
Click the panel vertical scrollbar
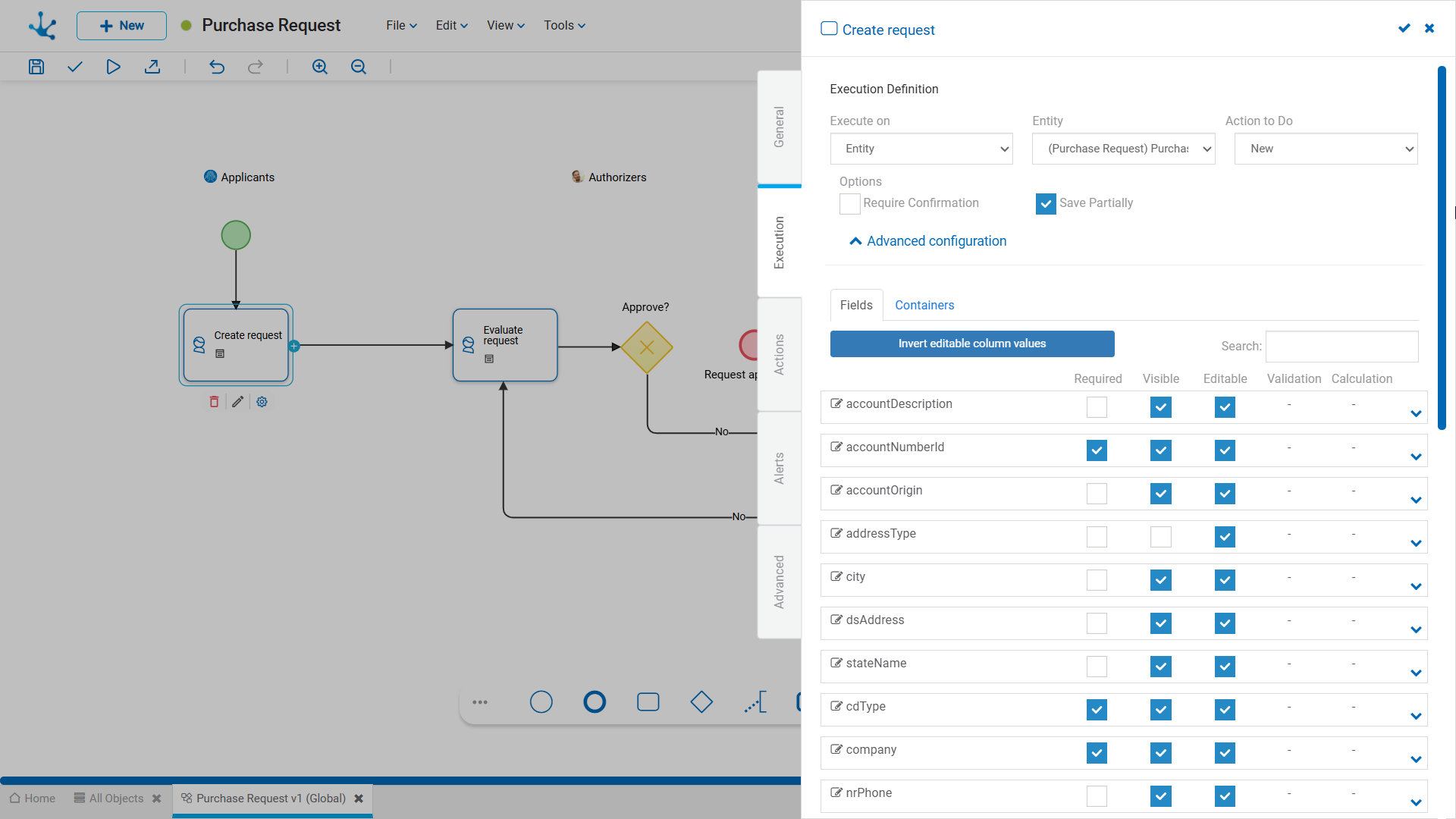[1442, 248]
